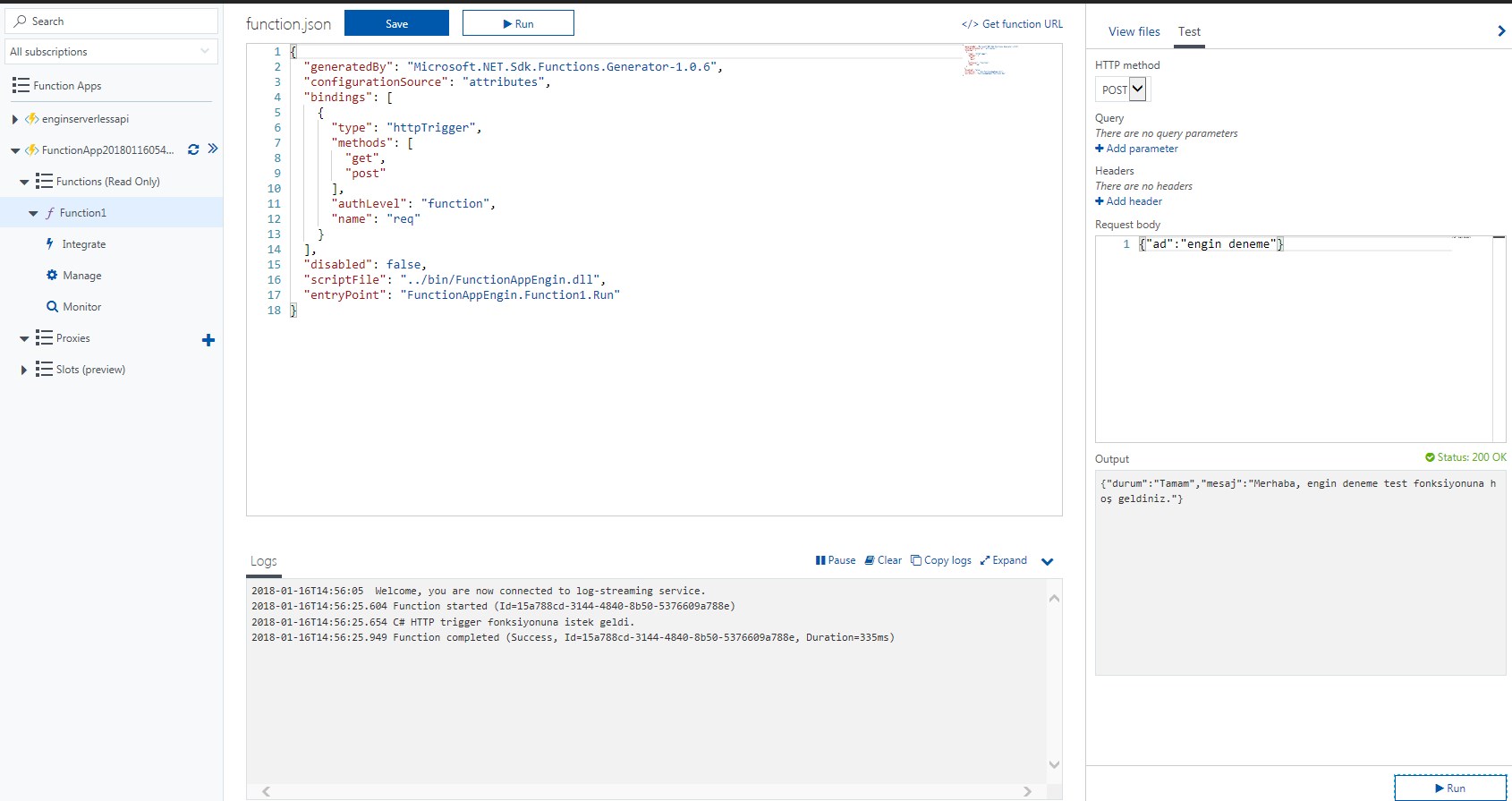Image resolution: width=1512 pixels, height=801 pixels.
Task: Open the HTTP method dropdown
Action: [1122, 89]
